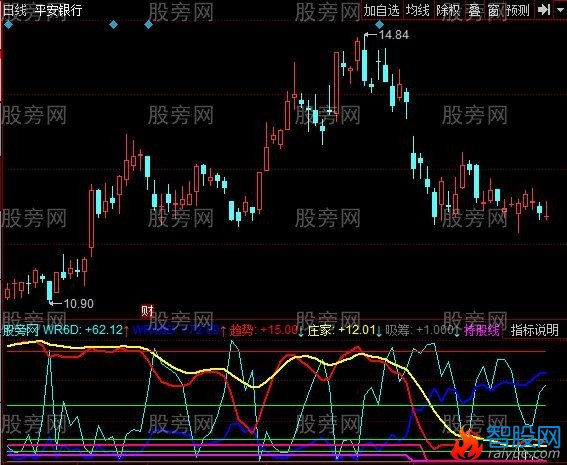Click the 吸筹: +1.000 indicator value

[419, 330]
